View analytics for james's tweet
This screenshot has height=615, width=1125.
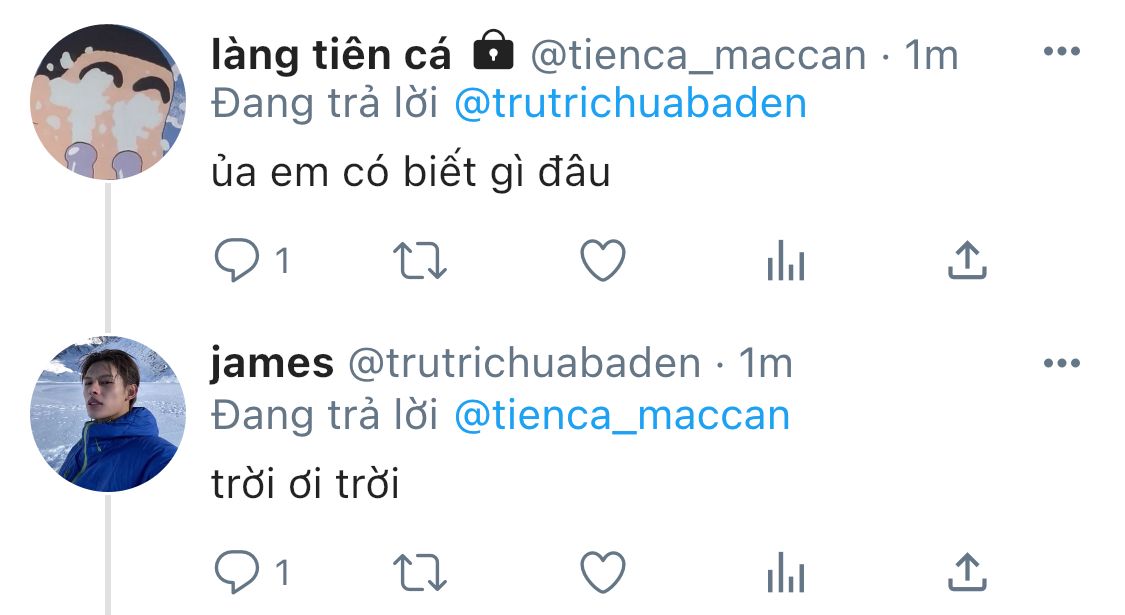point(785,575)
